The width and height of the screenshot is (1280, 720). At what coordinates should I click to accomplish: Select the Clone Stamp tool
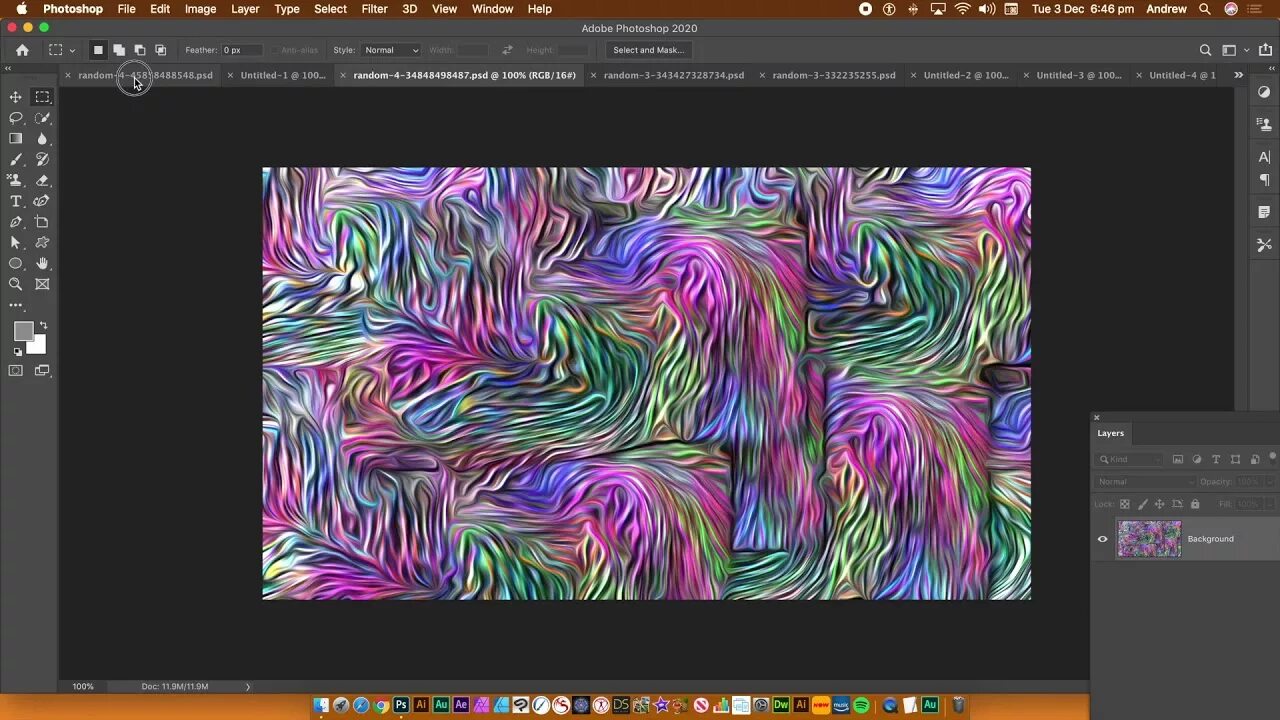pyautogui.click(x=15, y=179)
